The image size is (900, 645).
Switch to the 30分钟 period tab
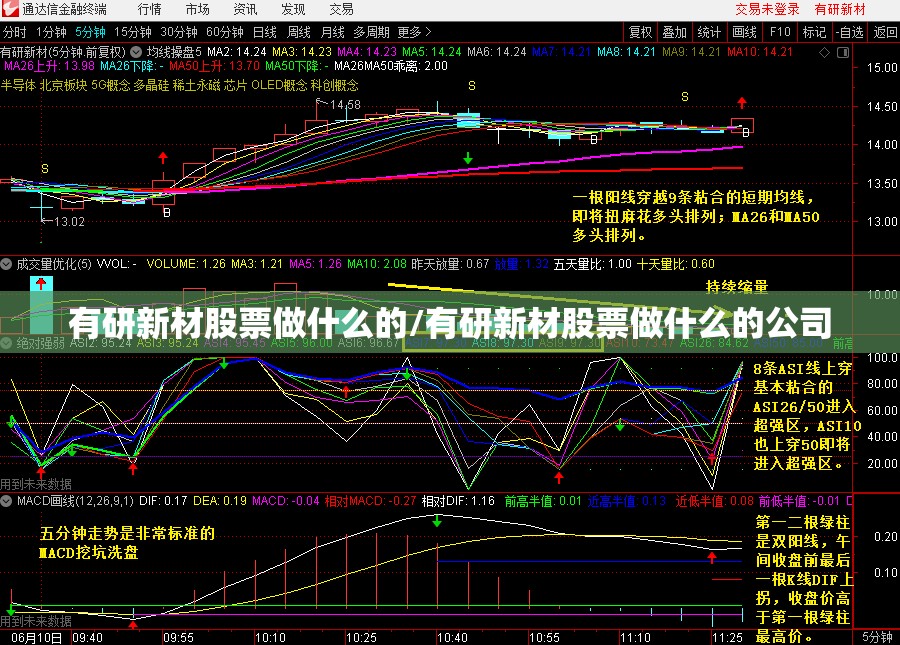[179, 32]
